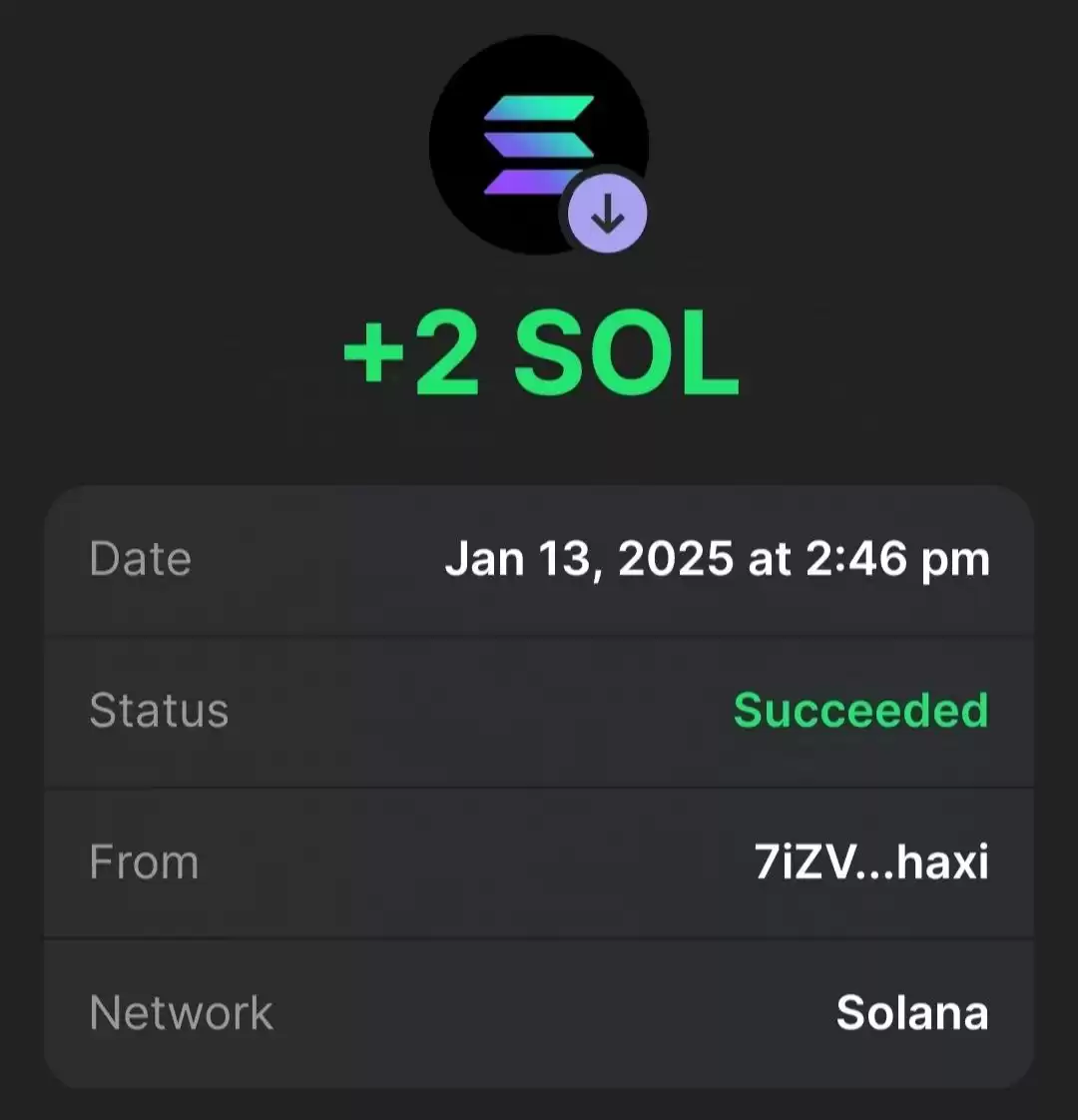Image resolution: width=1078 pixels, height=1120 pixels.
Task: Select the From label
Action: point(144,862)
